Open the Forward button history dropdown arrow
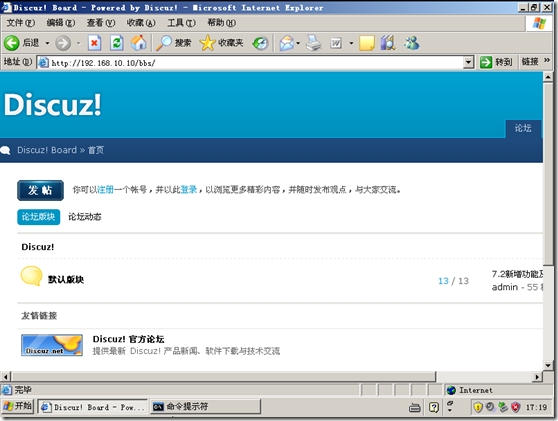 [78, 43]
